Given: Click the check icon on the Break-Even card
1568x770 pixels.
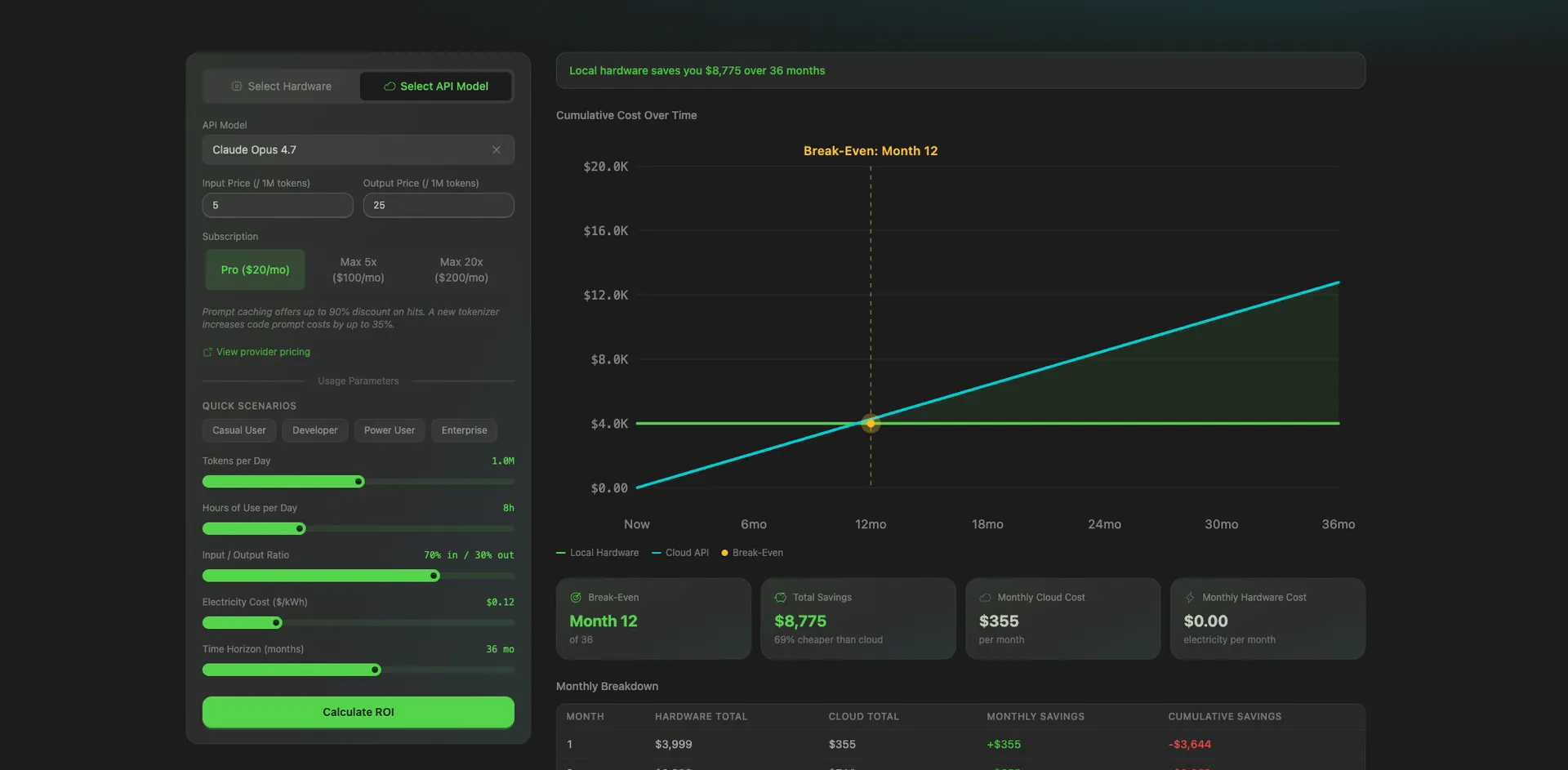Looking at the screenshot, I should click(577, 597).
